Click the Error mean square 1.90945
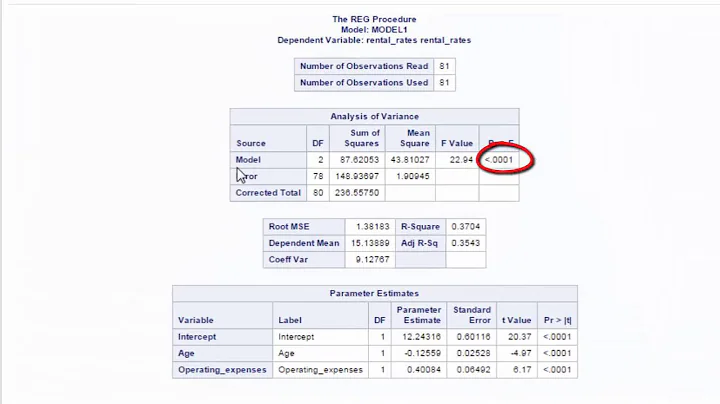The width and height of the screenshot is (720, 404). 412,176
